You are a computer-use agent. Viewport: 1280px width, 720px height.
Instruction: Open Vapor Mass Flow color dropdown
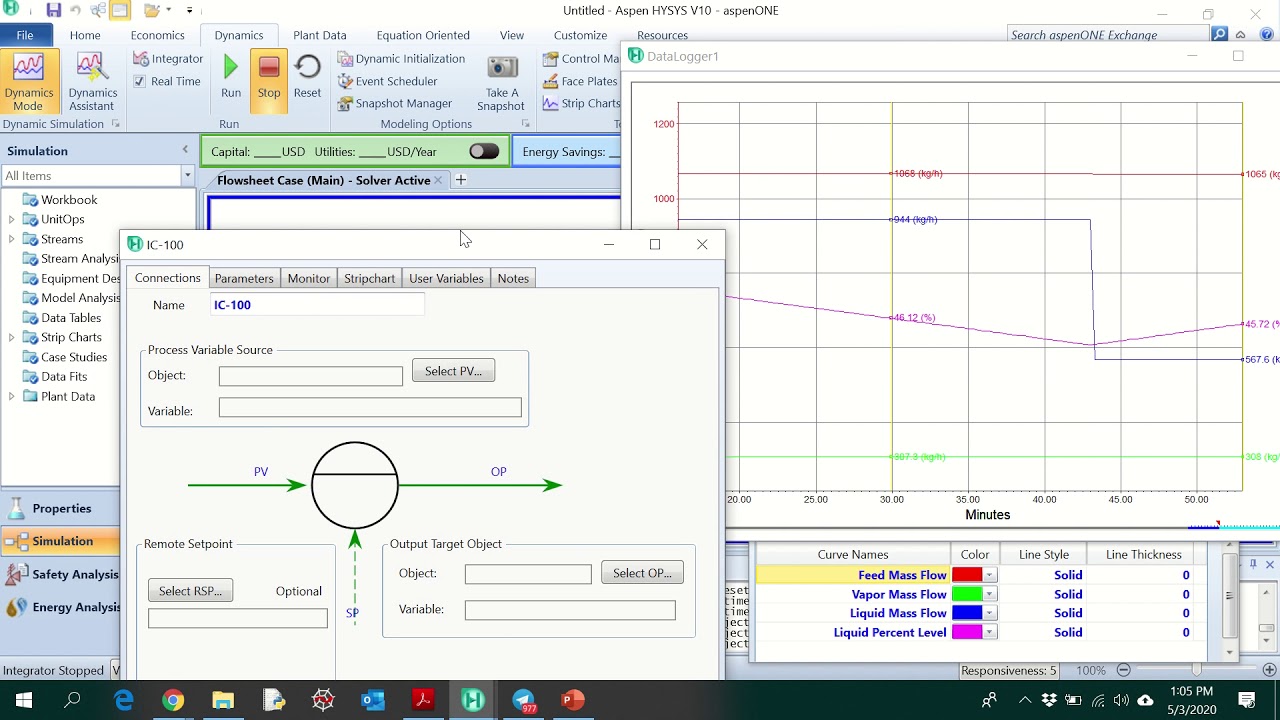click(989, 594)
